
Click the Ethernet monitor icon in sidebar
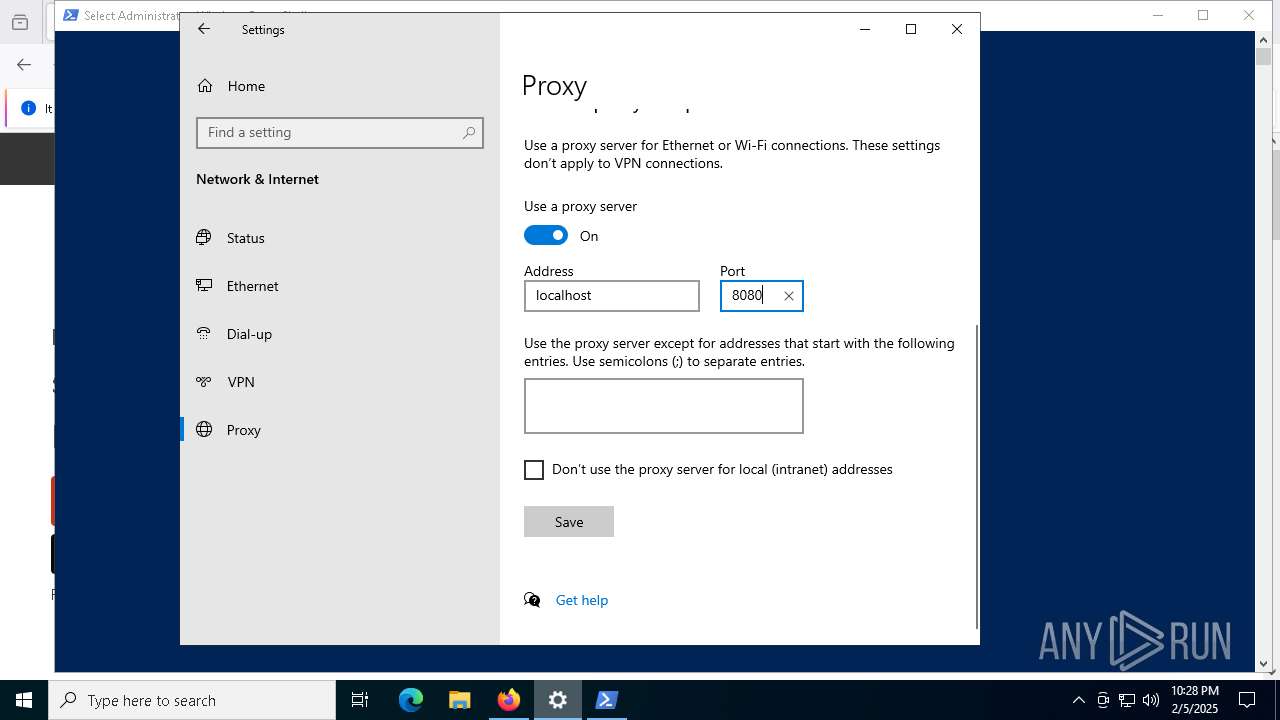(x=204, y=285)
